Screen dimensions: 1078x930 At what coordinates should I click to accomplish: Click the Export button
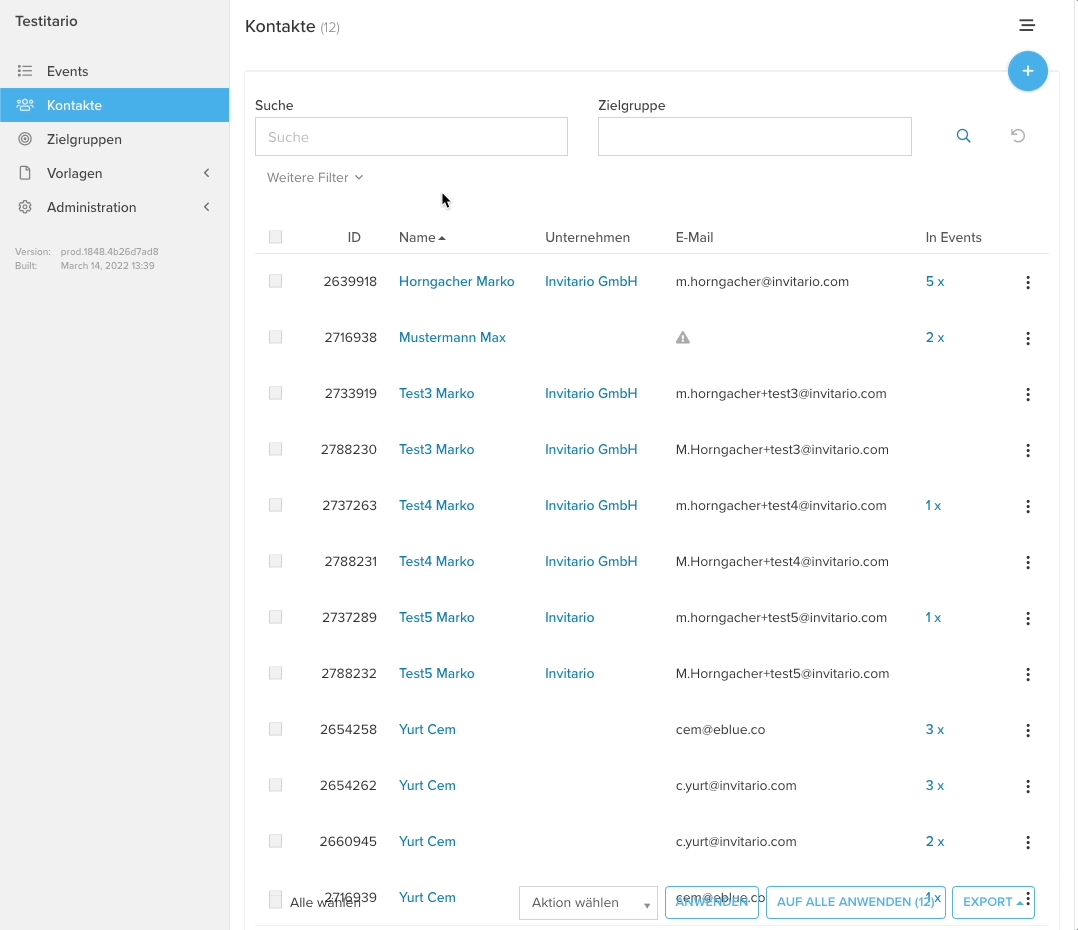tap(992, 902)
